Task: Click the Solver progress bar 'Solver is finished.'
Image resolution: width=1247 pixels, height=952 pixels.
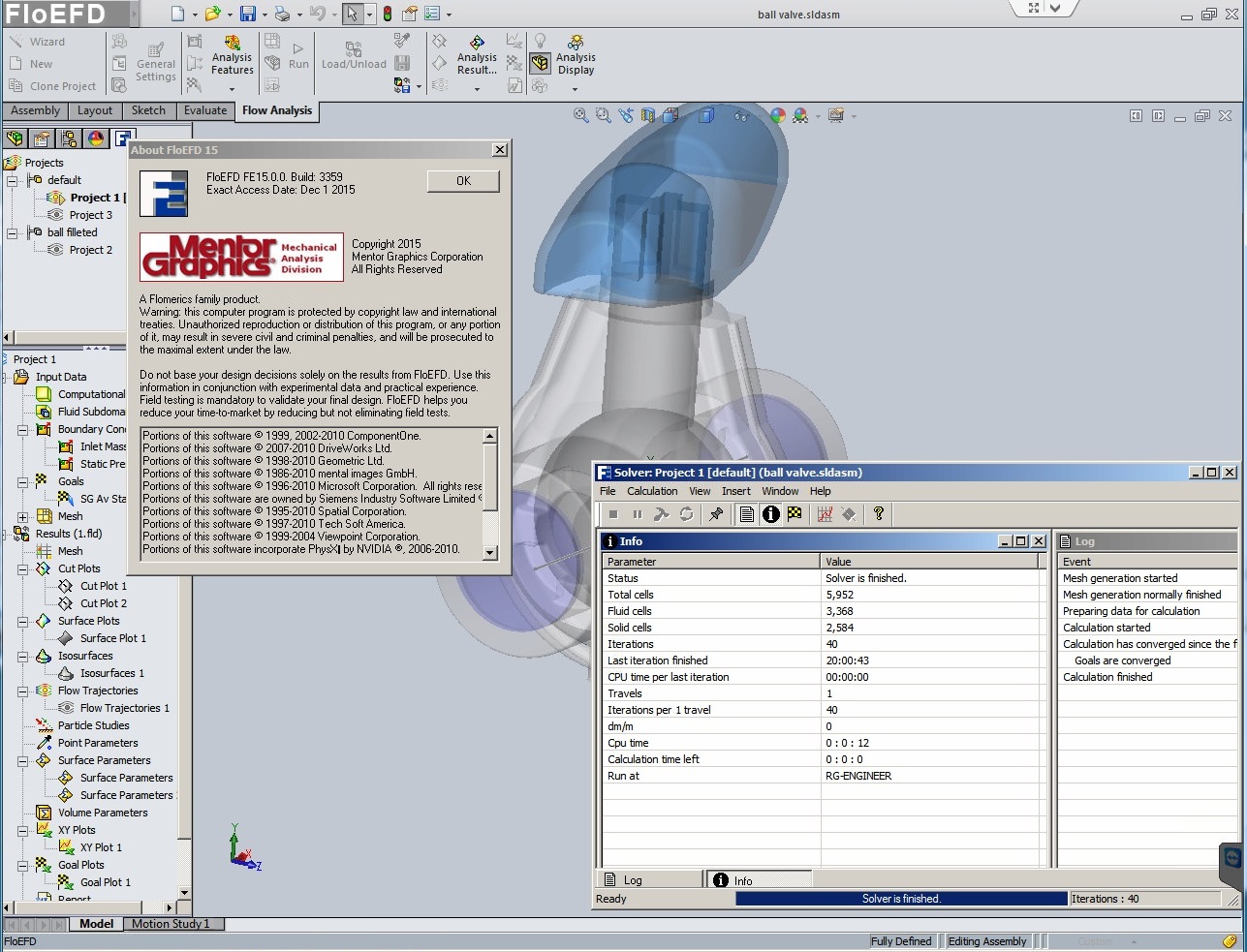Action: point(901,899)
